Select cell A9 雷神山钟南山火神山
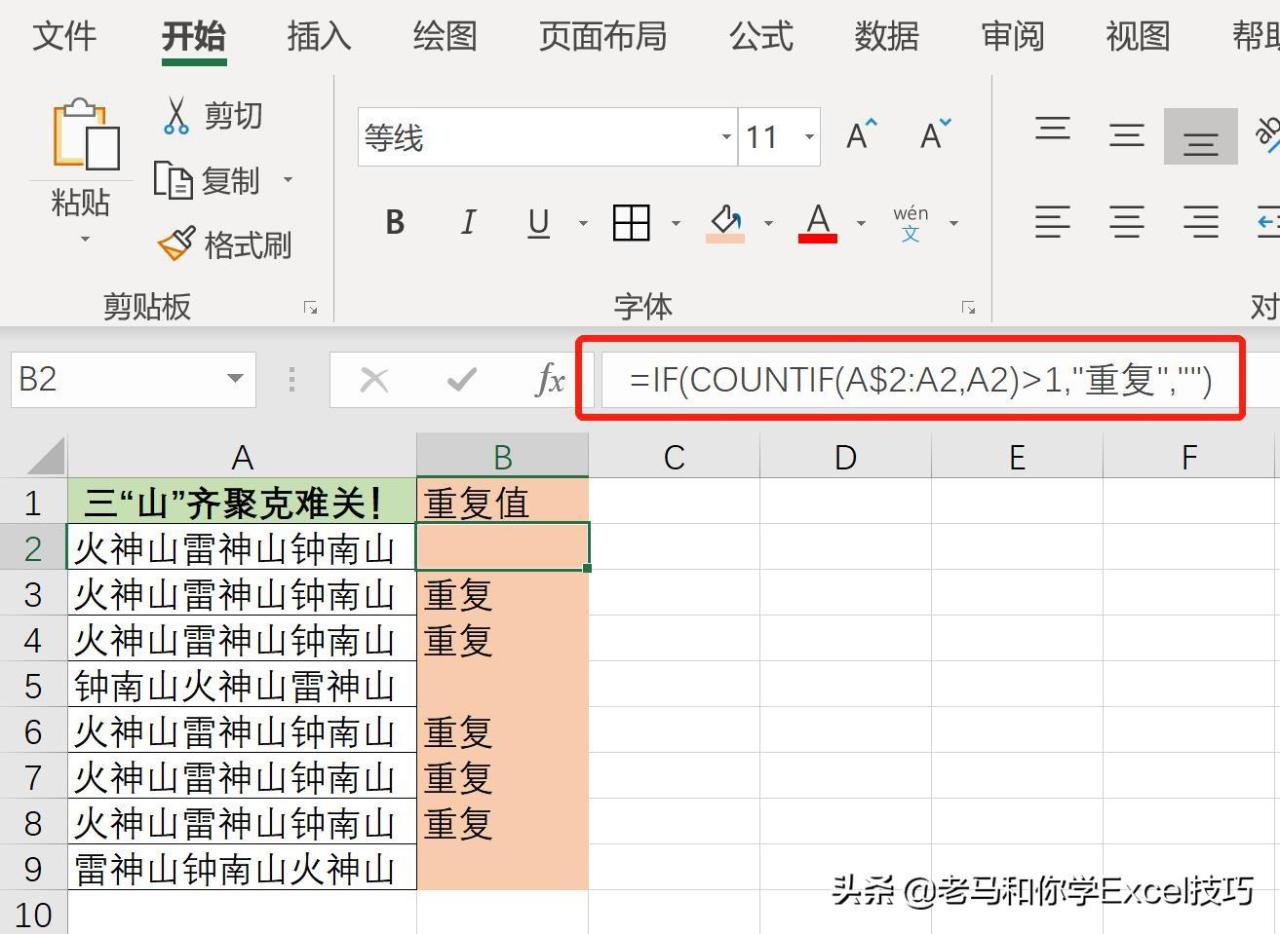The image size is (1280, 934). (242, 868)
